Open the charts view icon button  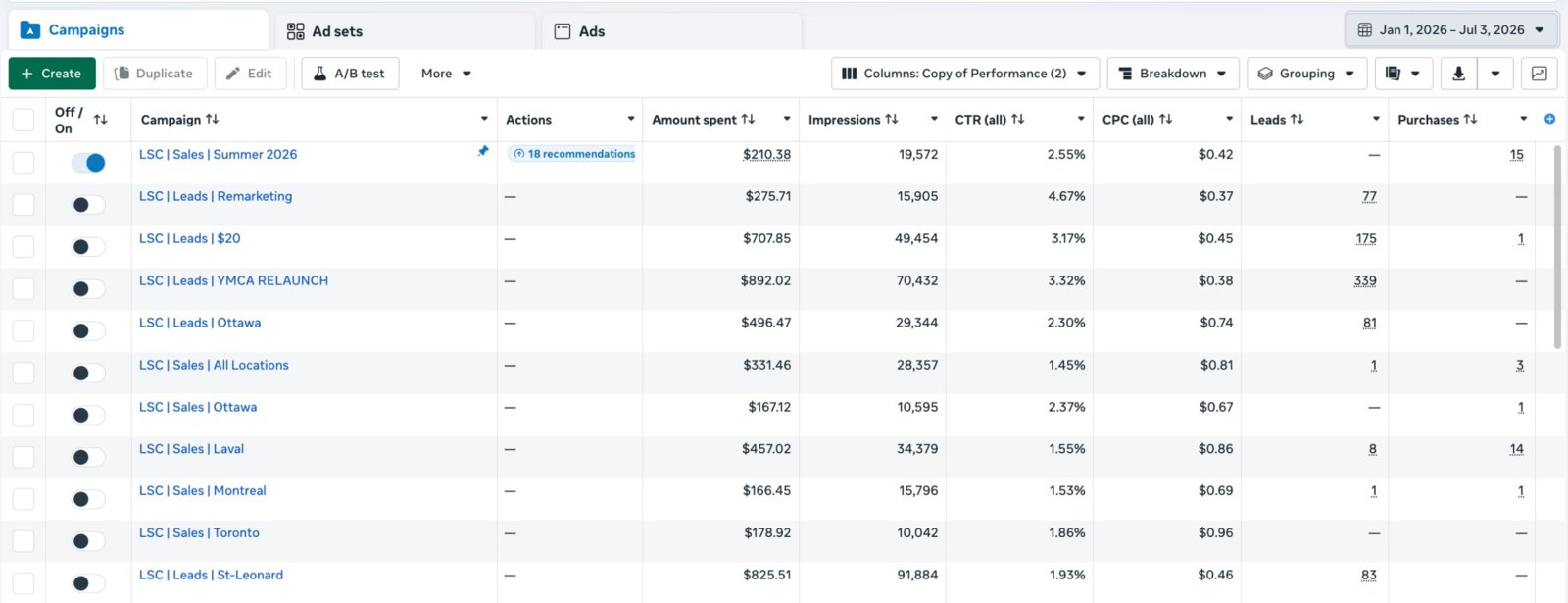pos(1540,74)
